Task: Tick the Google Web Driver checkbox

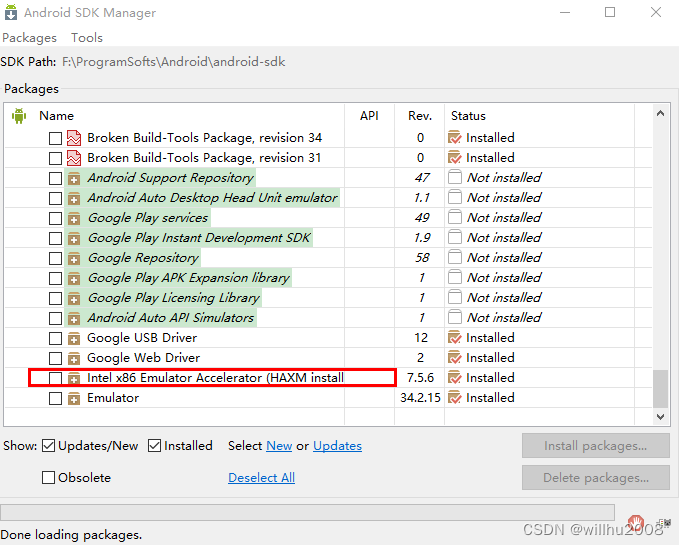Action: (x=55, y=358)
